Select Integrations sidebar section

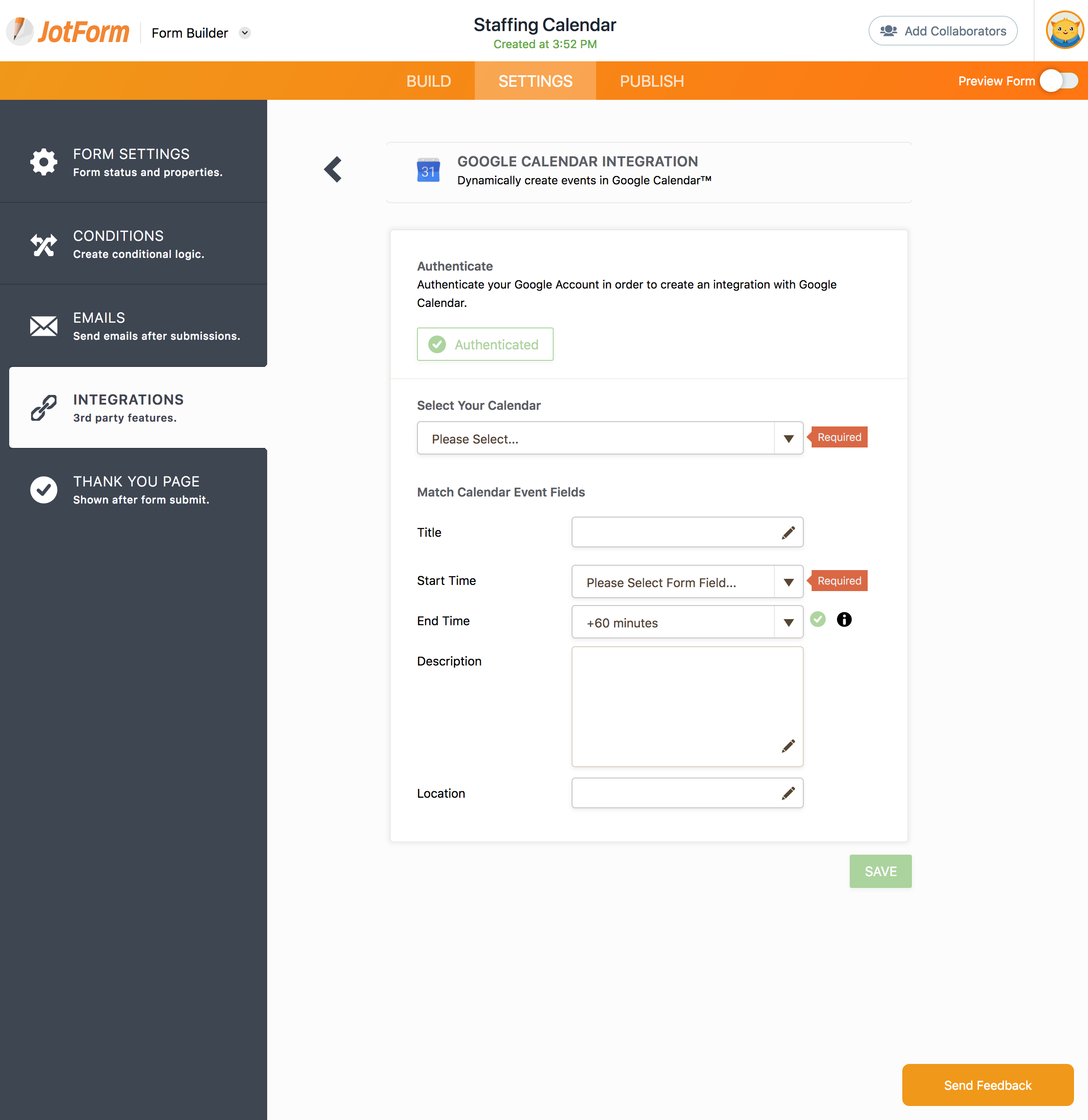[138, 408]
